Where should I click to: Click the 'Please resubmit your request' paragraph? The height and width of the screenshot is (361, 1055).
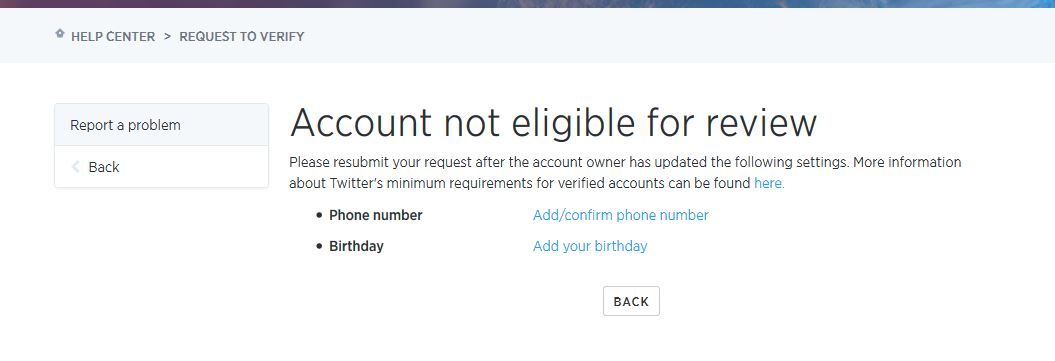pyautogui.click(x=625, y=173)
